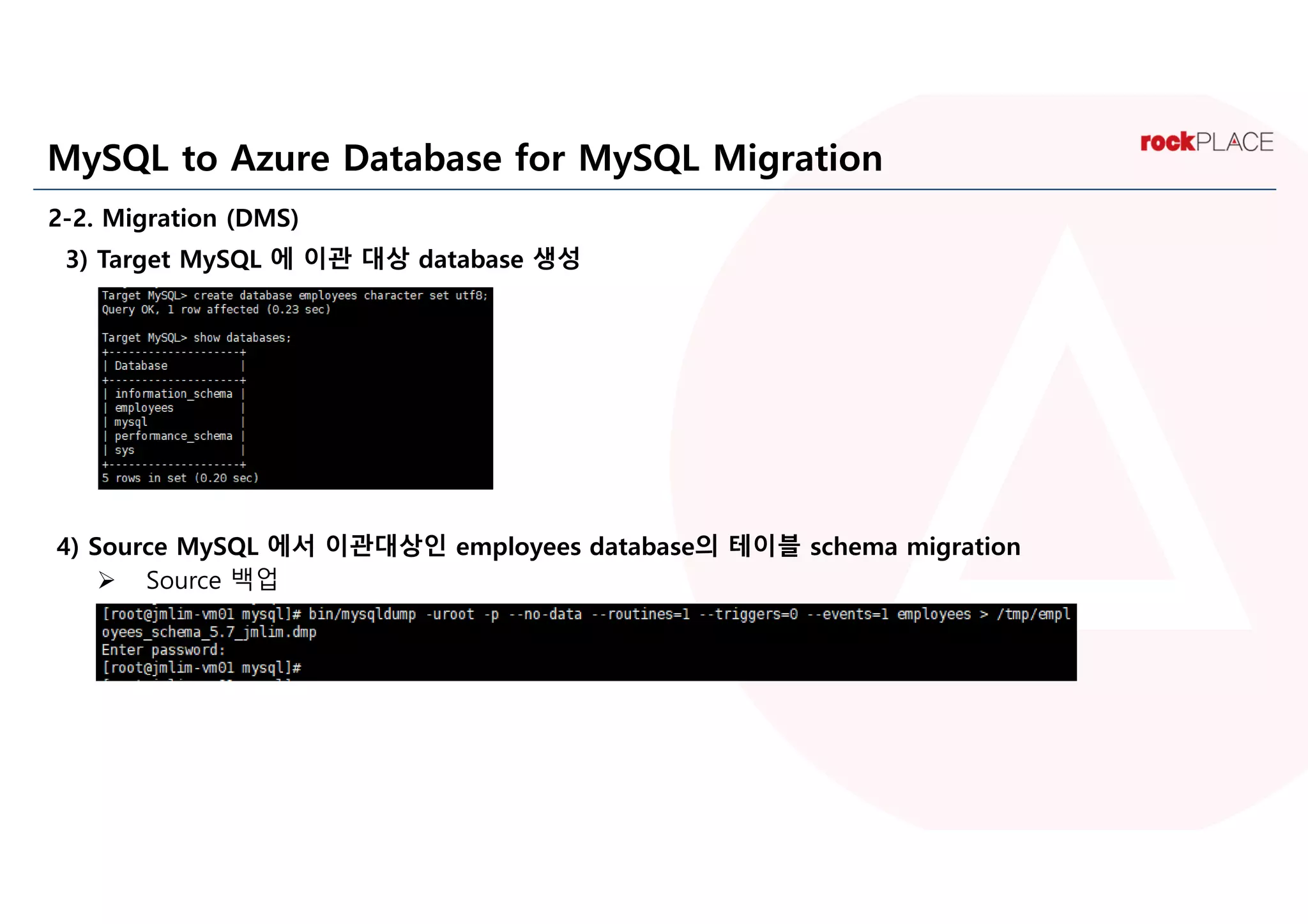Image resolution: width=1308 pixels, height=924 pixels.
Task: Select the '2-2. Migration (DMS)' heading
Action: [174, 218]
